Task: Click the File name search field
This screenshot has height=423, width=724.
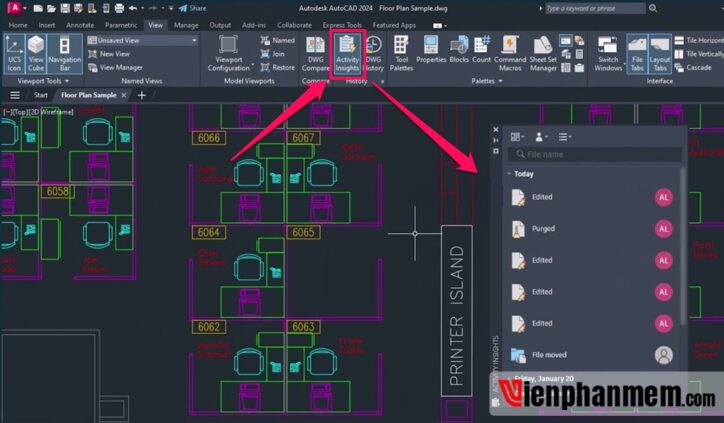Action: click(595, 154)
